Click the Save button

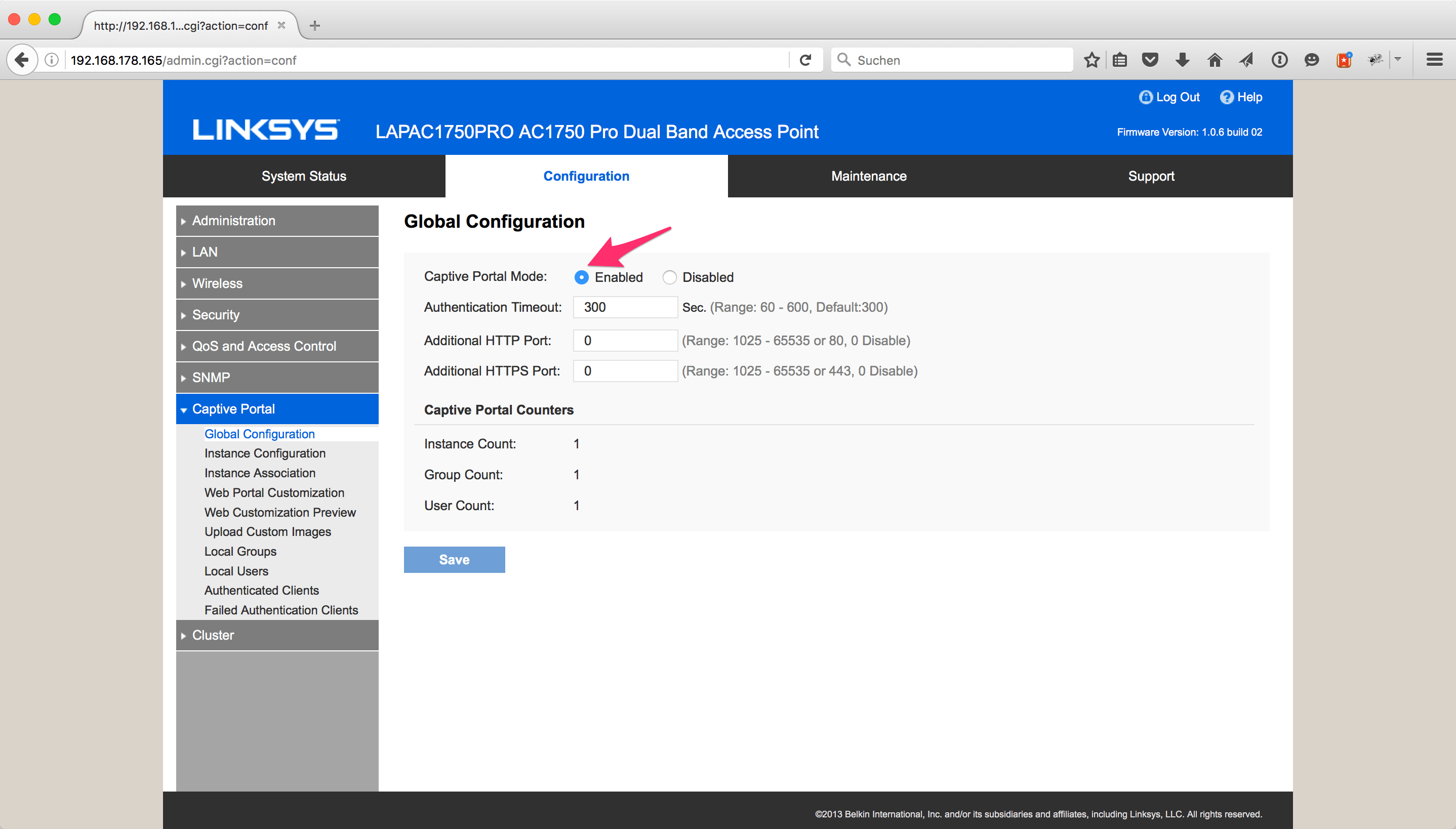pyautogui.click(x=455, y=560)
